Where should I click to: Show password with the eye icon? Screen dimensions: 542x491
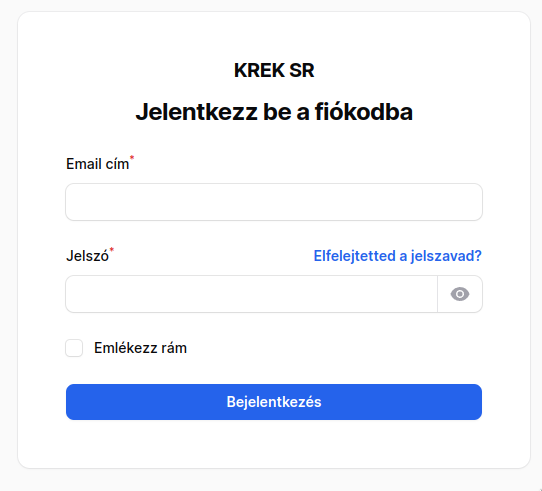(460, 294)
